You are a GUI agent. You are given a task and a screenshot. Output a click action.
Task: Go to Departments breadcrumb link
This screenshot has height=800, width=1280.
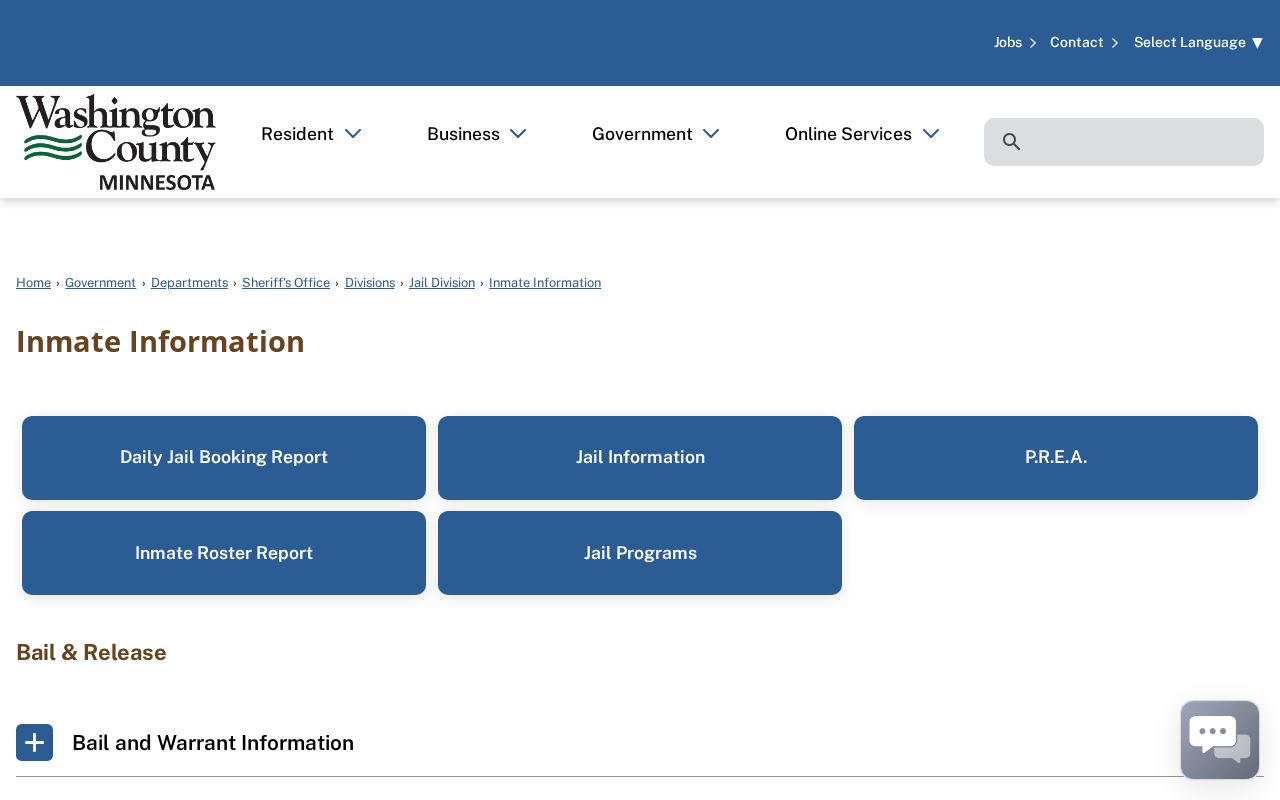(189, 283)
